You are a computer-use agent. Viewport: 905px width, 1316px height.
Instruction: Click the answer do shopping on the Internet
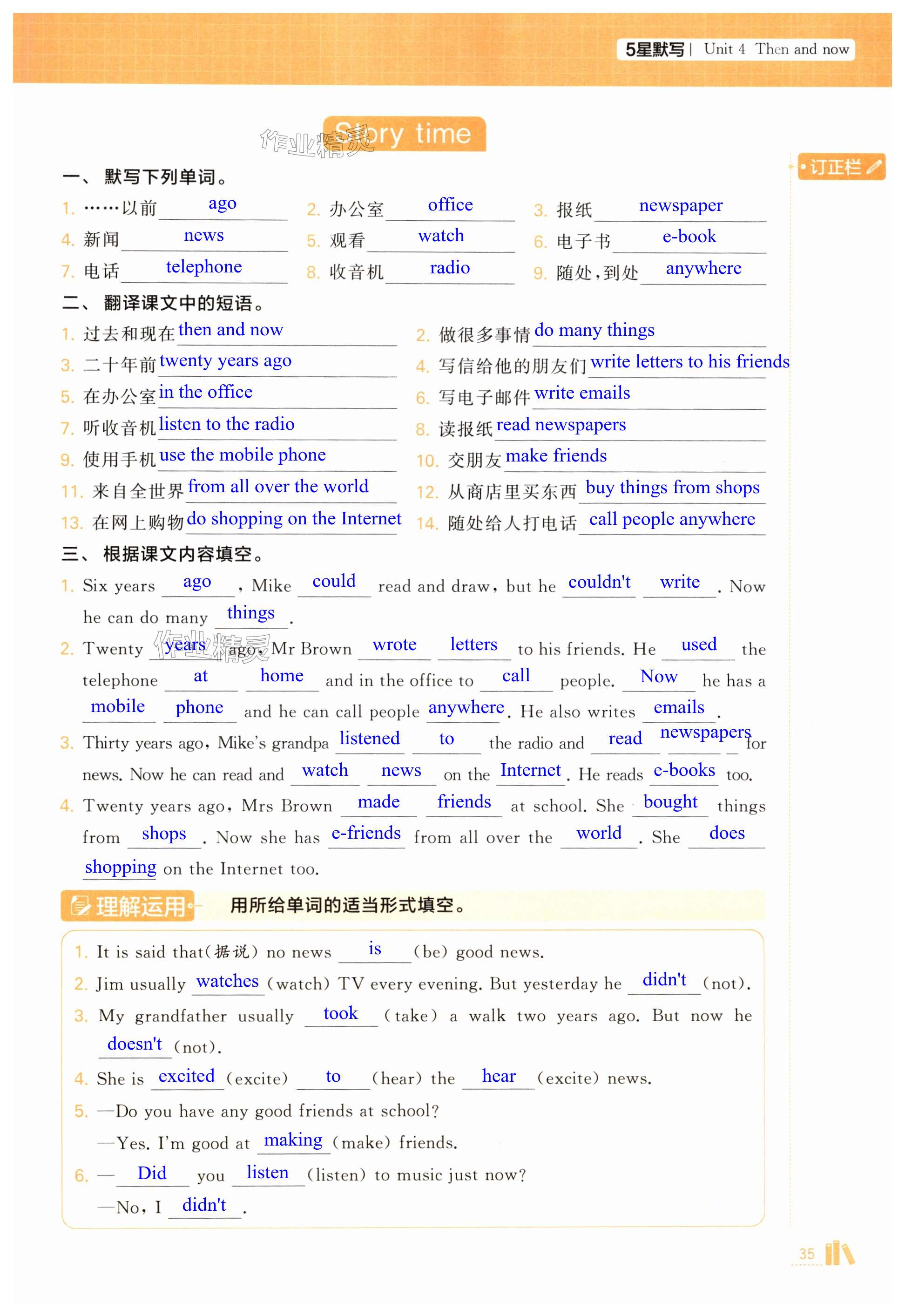294,518
